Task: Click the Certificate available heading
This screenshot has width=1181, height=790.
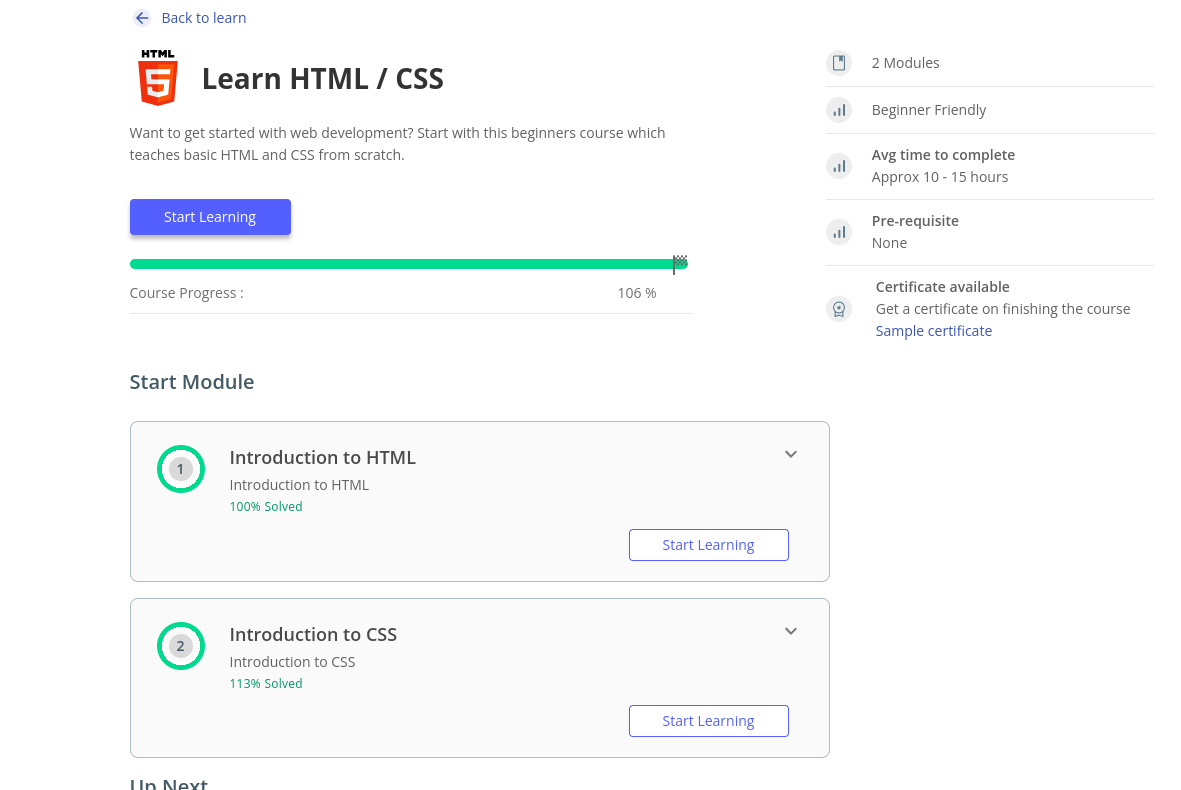Action: pos(942,287)
